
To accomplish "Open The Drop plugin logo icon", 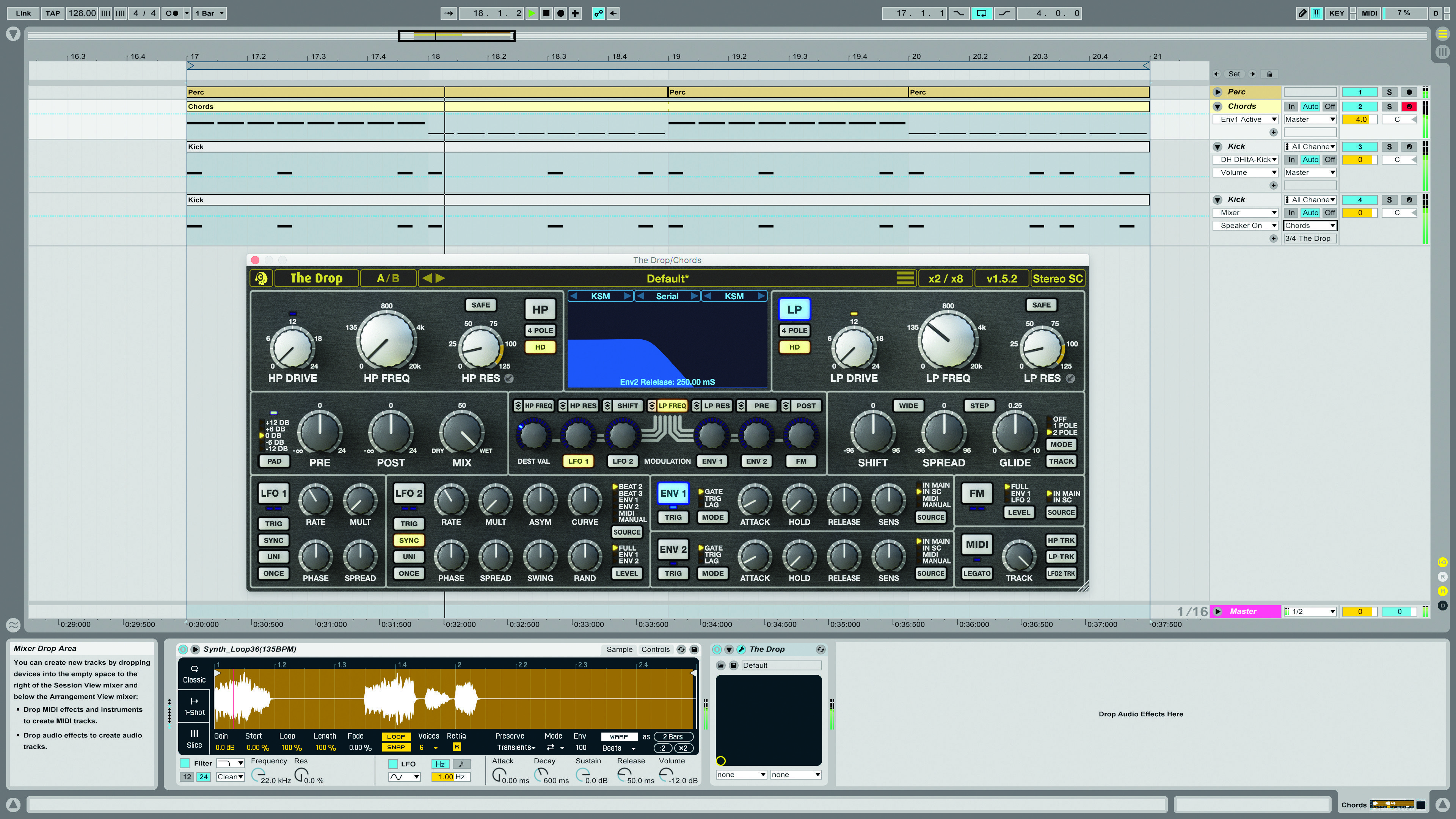I will pos(261,278).
